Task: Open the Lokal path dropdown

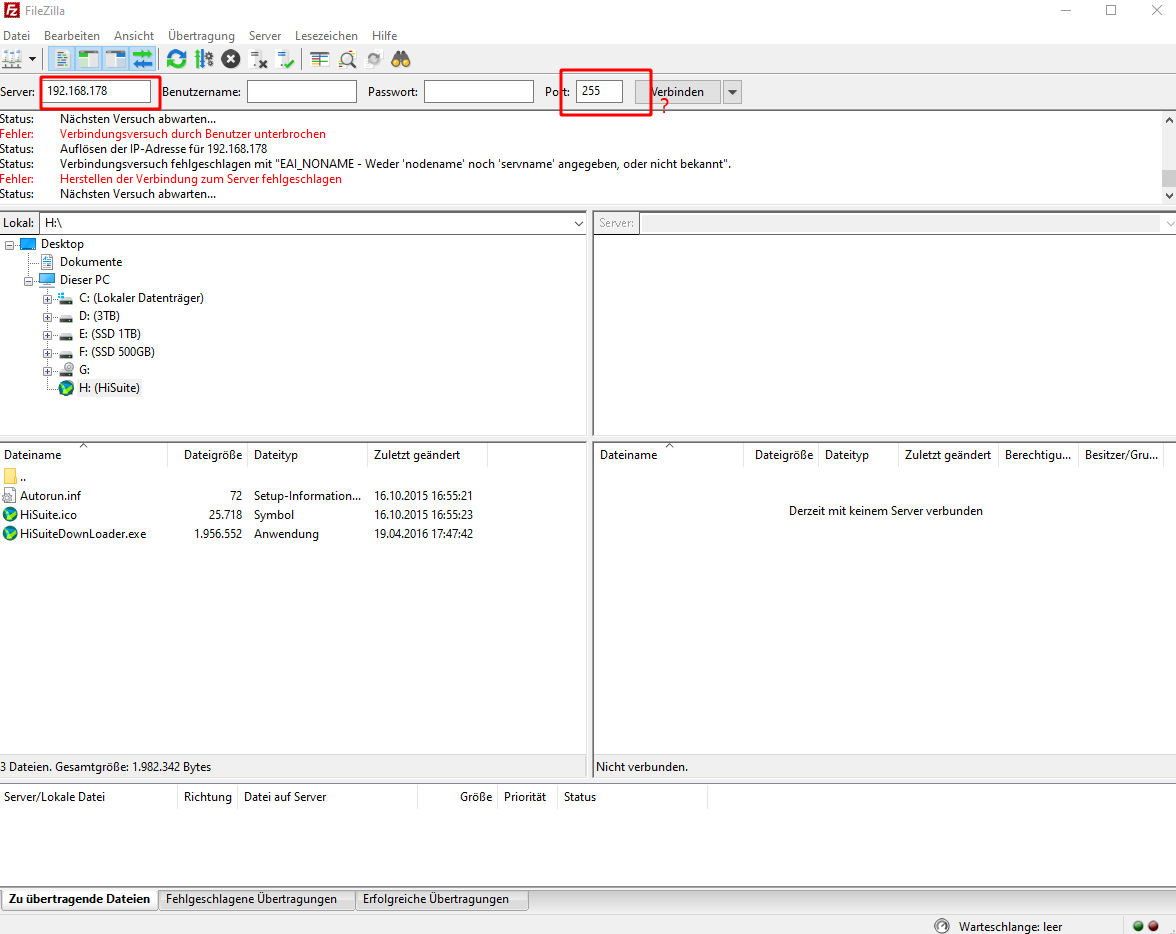Action: (578, 224)
